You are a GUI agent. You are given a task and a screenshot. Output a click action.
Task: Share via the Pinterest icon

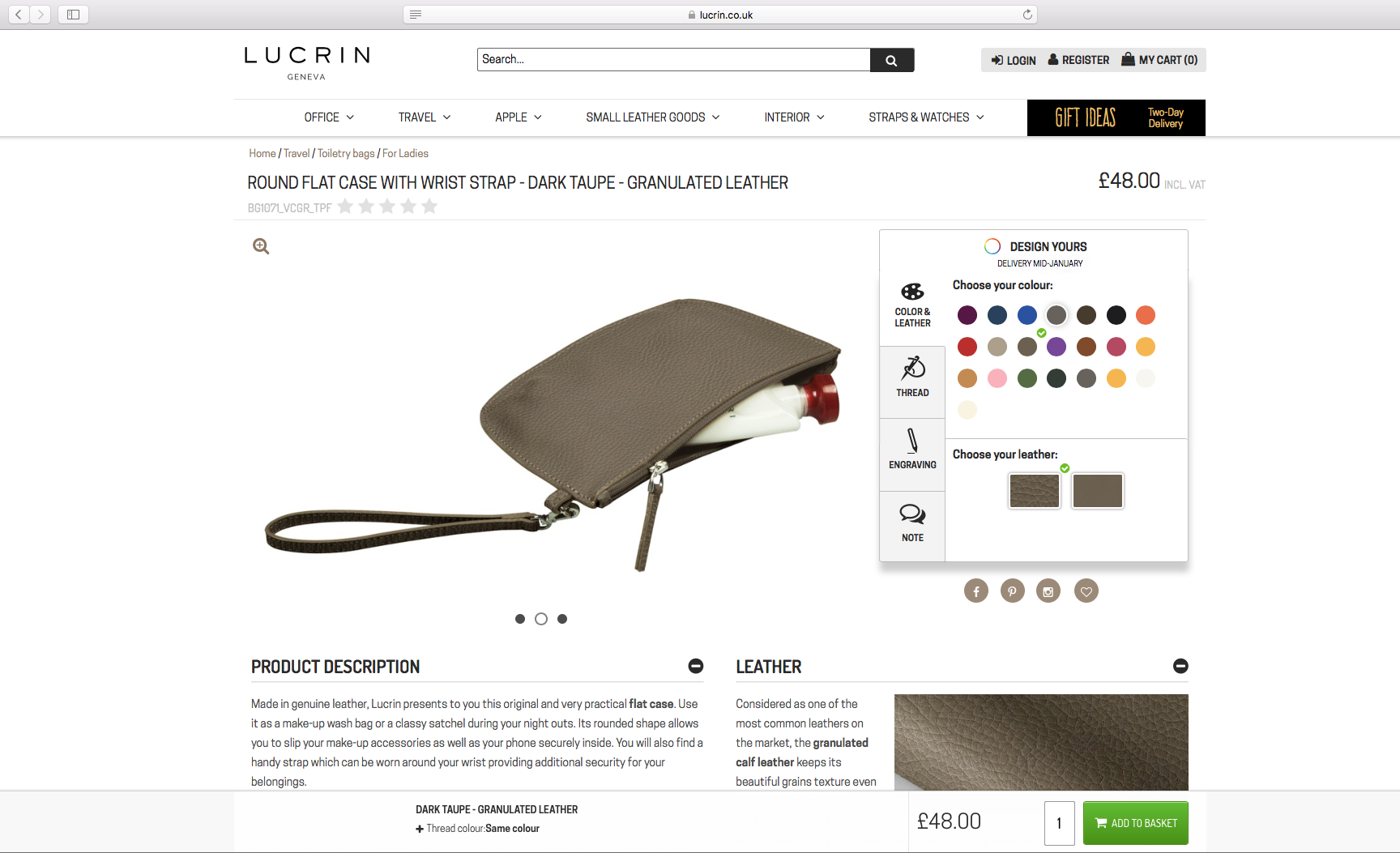tap(1013, 591)
